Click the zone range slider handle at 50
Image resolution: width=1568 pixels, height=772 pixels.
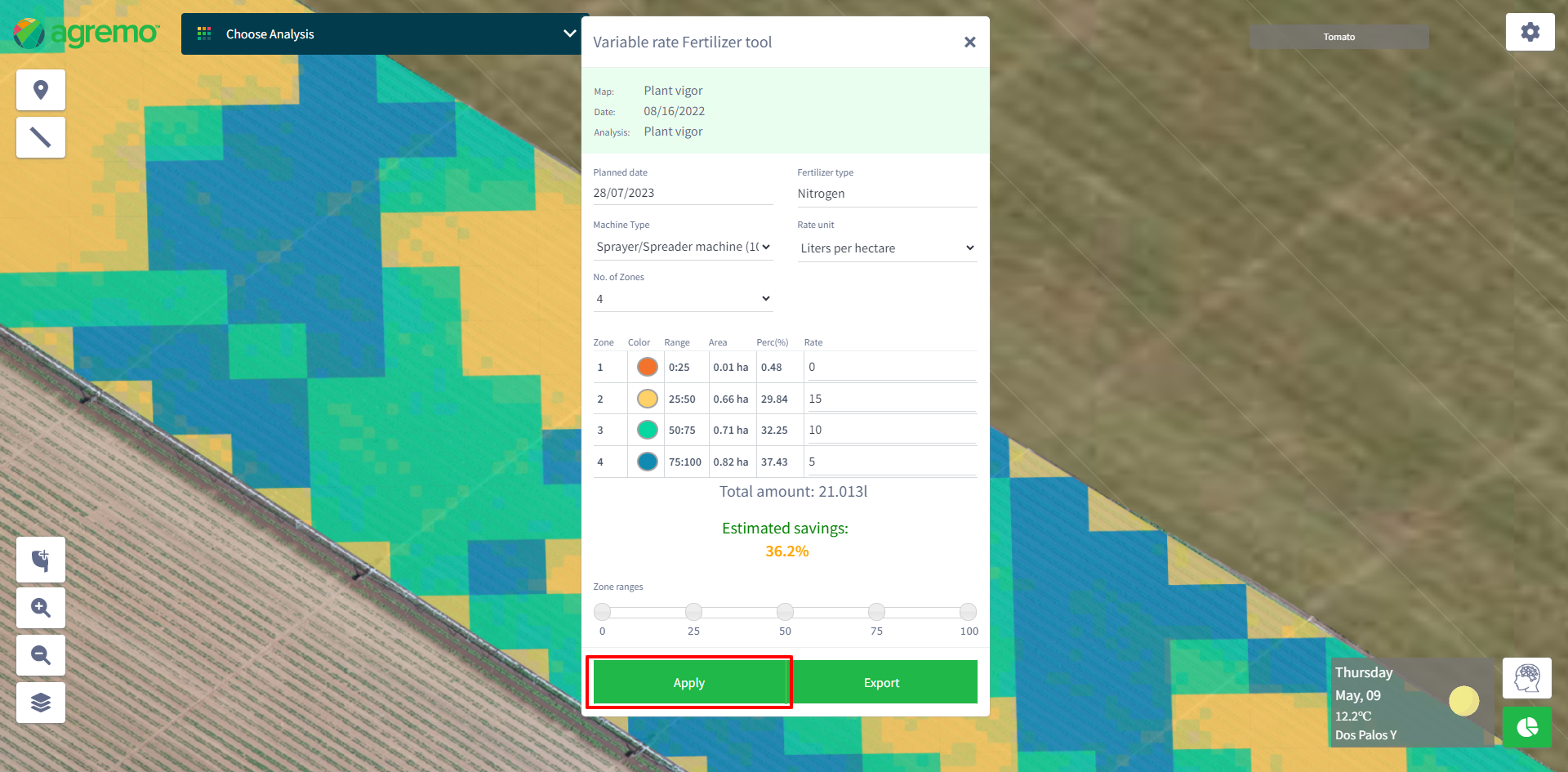tap(785, 612)
